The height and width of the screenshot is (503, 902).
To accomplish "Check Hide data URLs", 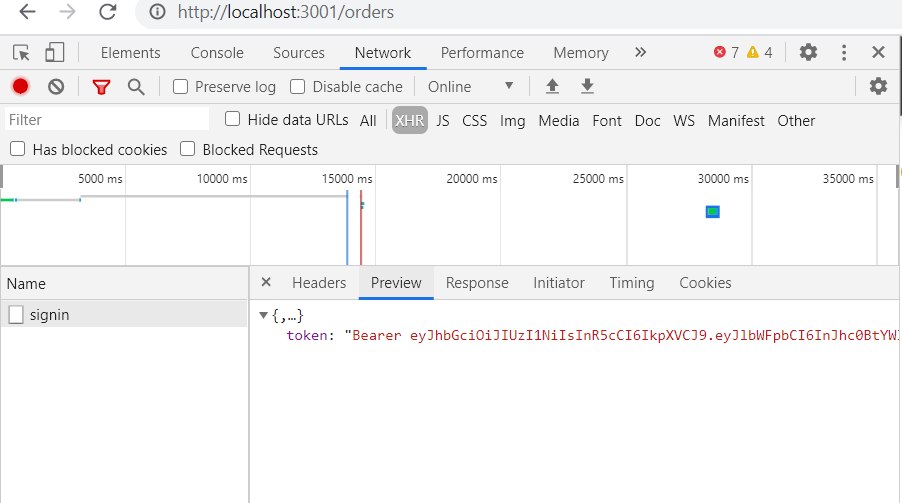I will 232,119.
